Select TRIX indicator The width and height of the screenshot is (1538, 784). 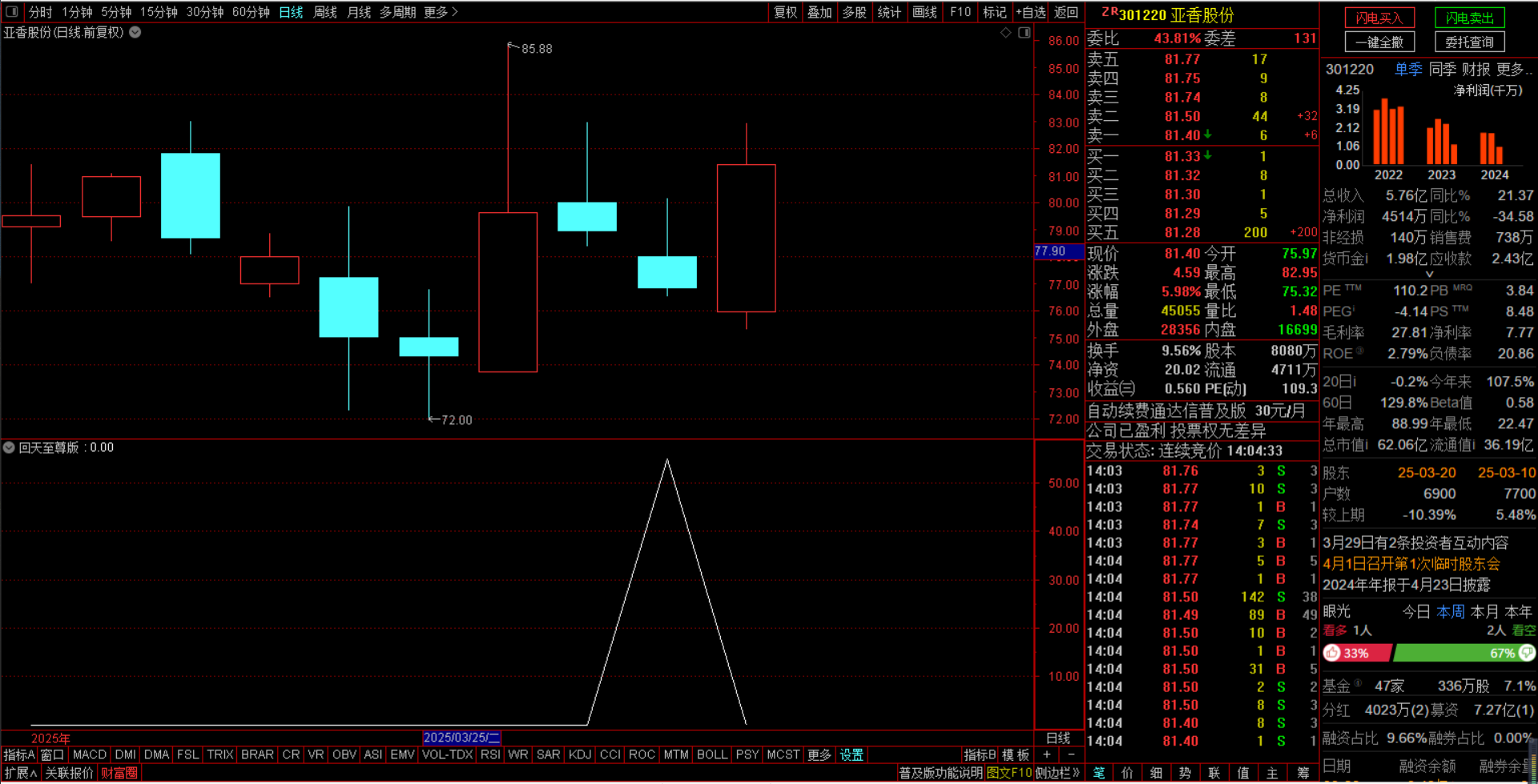point(219,754)
